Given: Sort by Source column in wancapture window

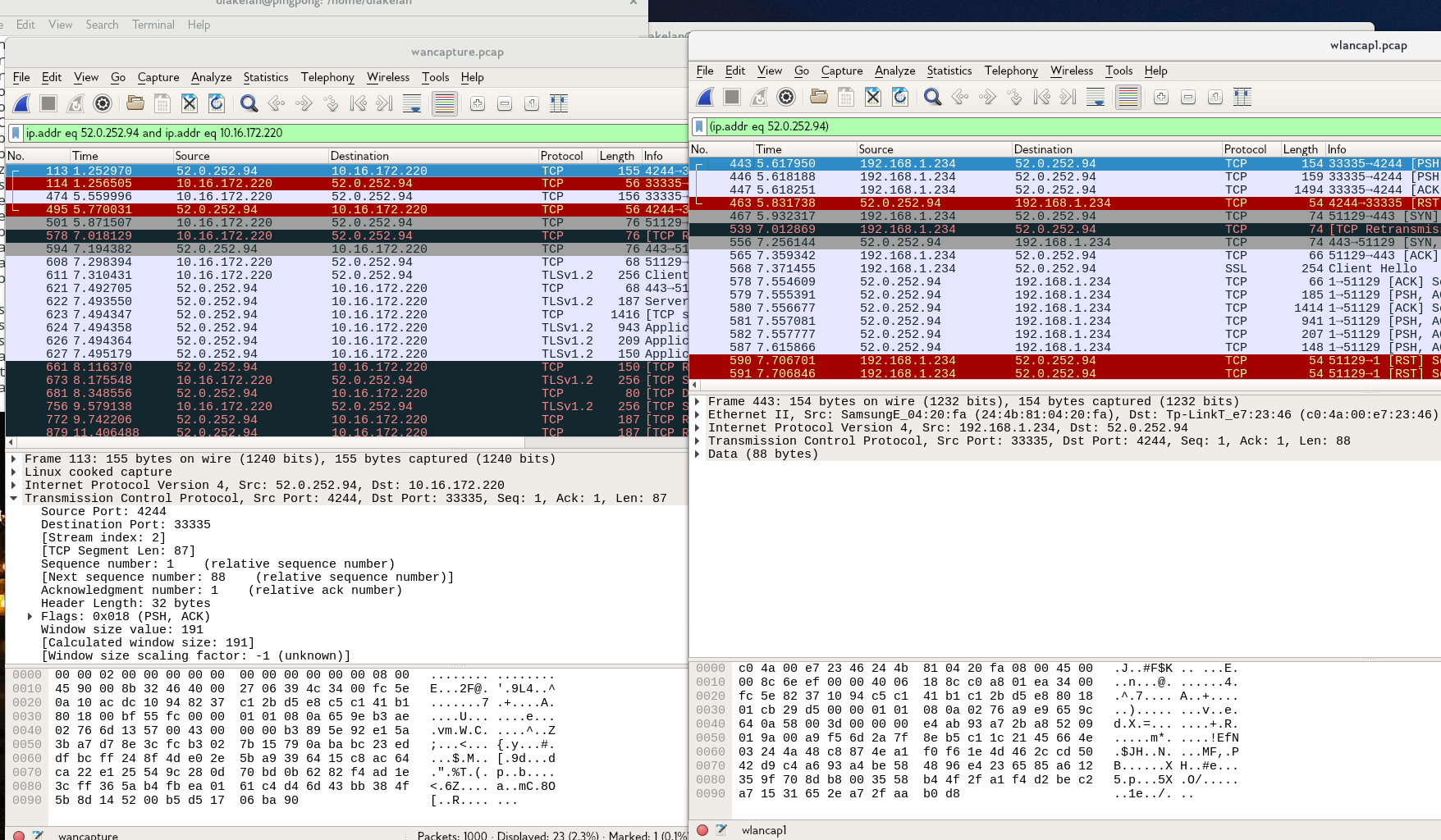Looking at the screenshot, I should click(249, 156).
